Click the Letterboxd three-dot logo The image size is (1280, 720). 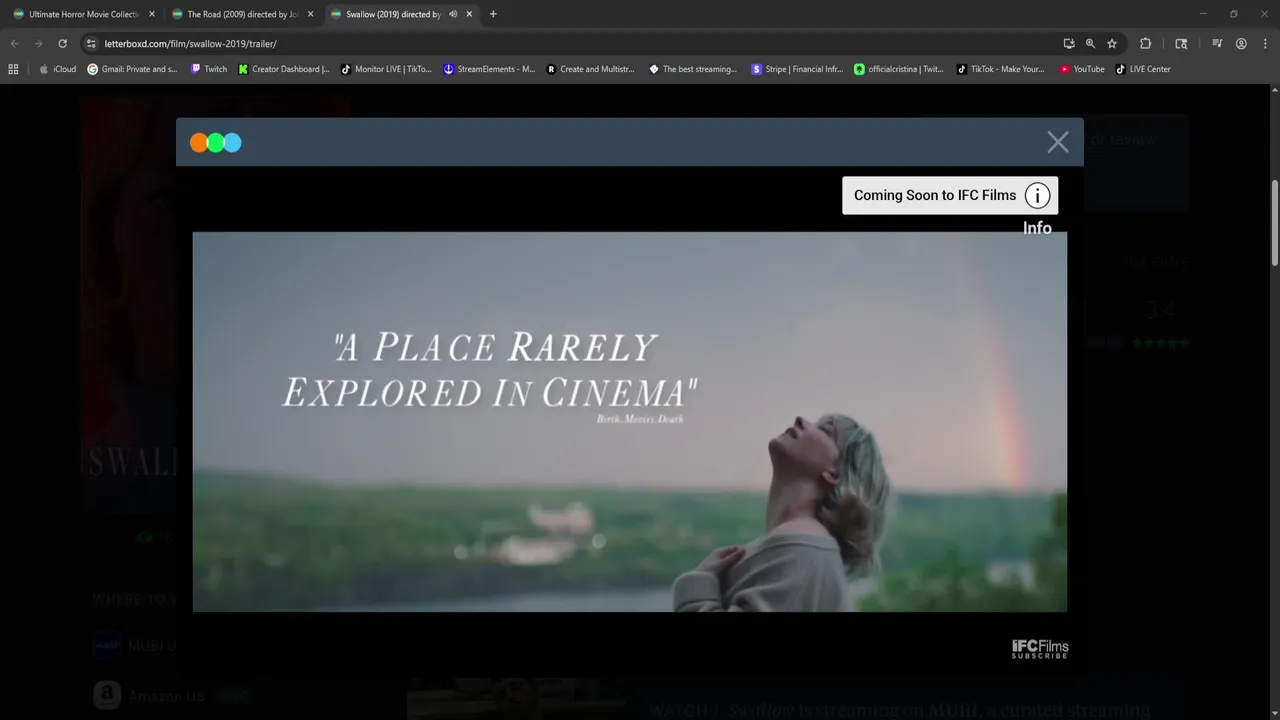tap(216, 142)
